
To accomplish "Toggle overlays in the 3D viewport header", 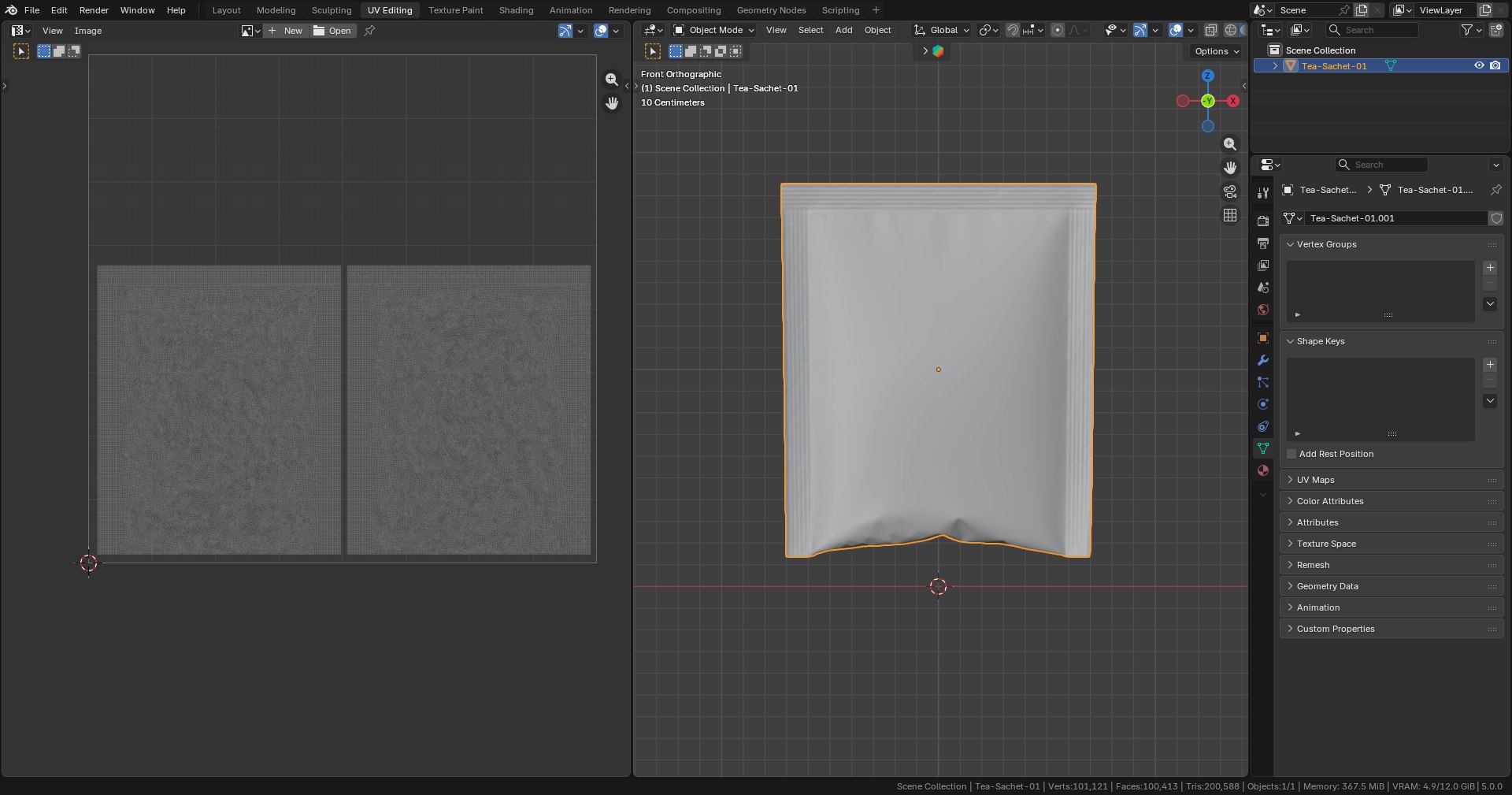I will pos(1176,30).
